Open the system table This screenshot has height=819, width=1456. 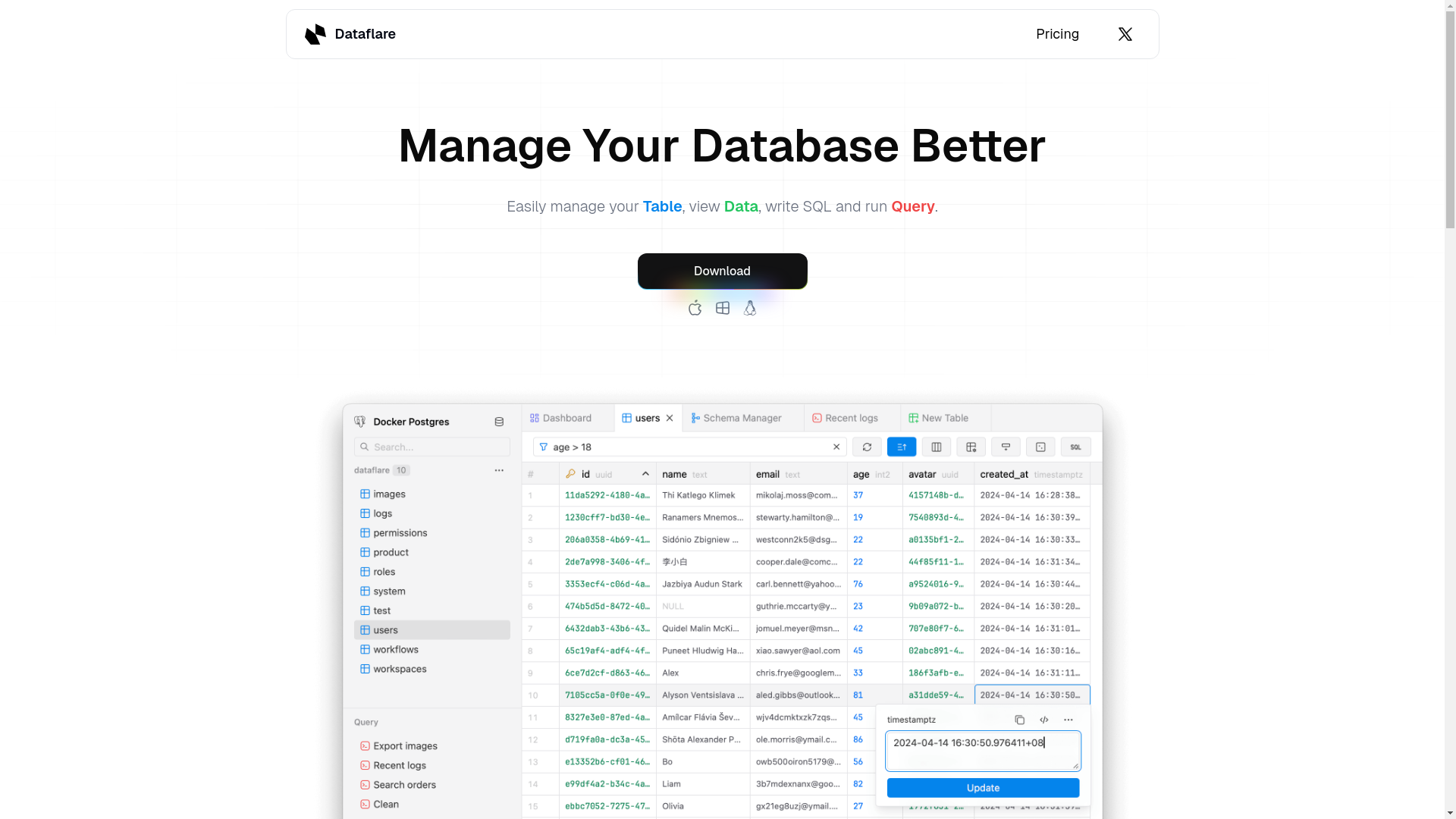[431, 591]
